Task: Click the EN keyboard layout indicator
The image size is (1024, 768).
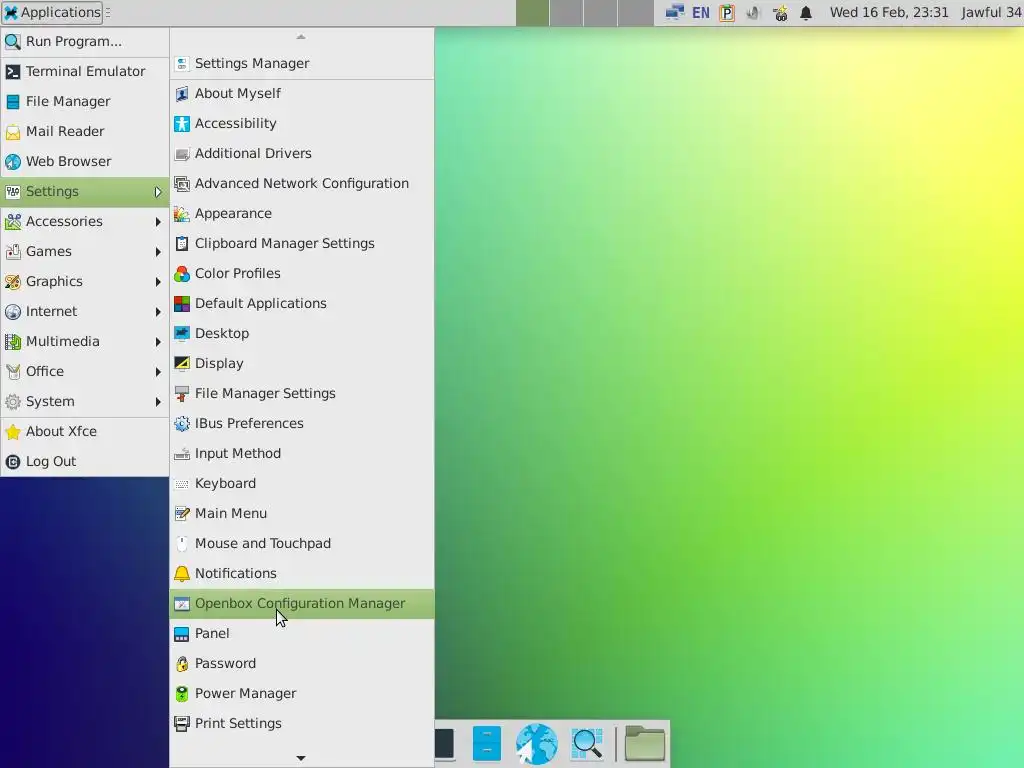Action: pos(701,12)
